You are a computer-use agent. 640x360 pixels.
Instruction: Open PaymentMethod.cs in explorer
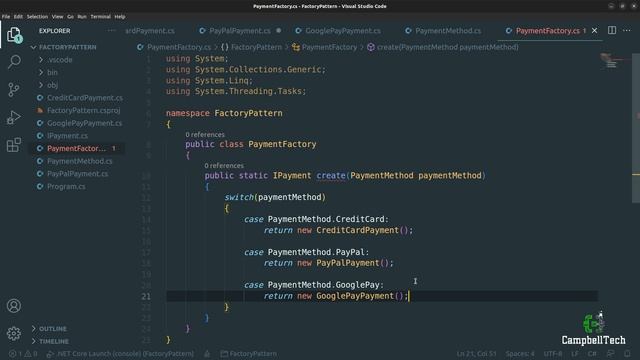coord(80,161)
